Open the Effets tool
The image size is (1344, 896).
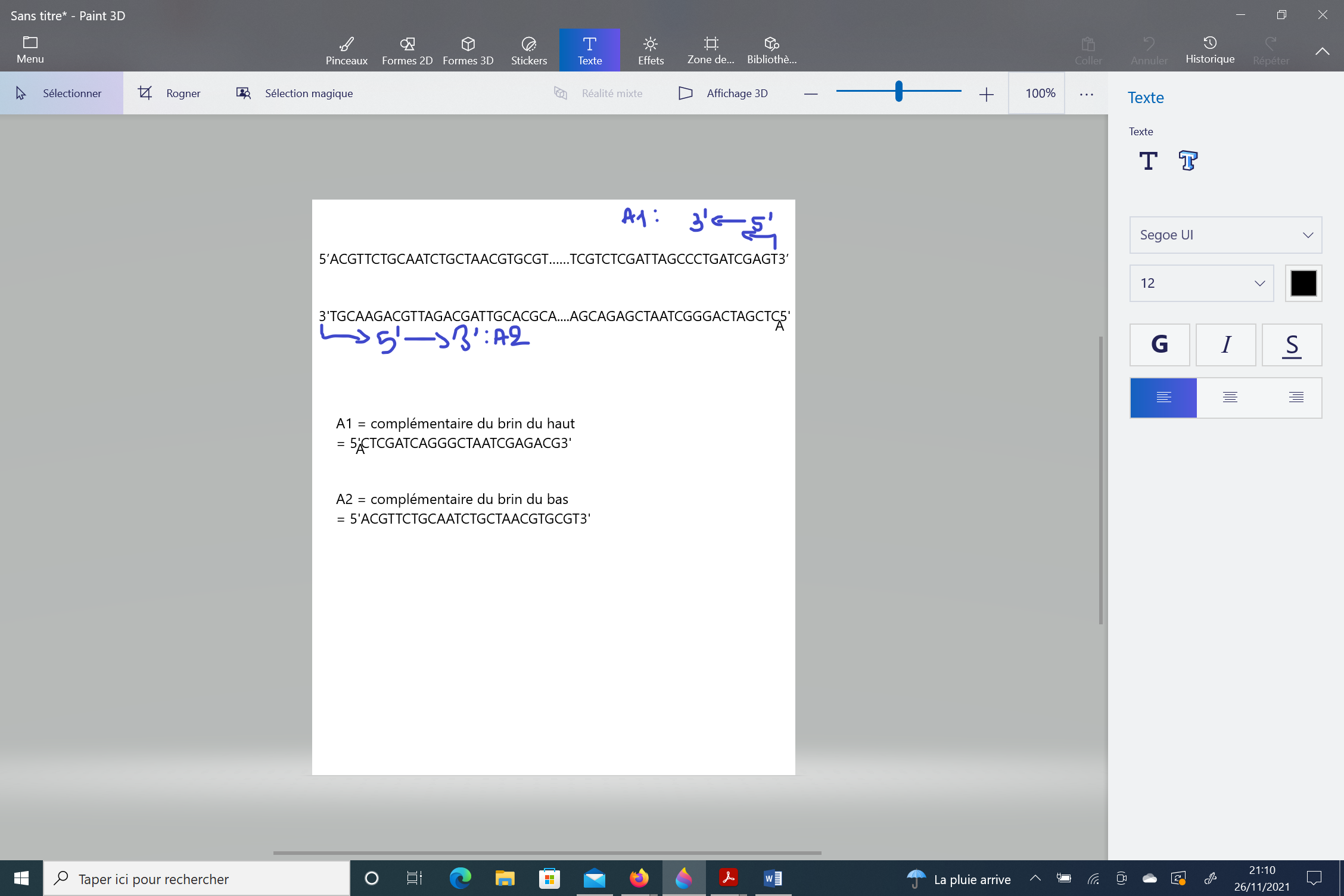651,50
